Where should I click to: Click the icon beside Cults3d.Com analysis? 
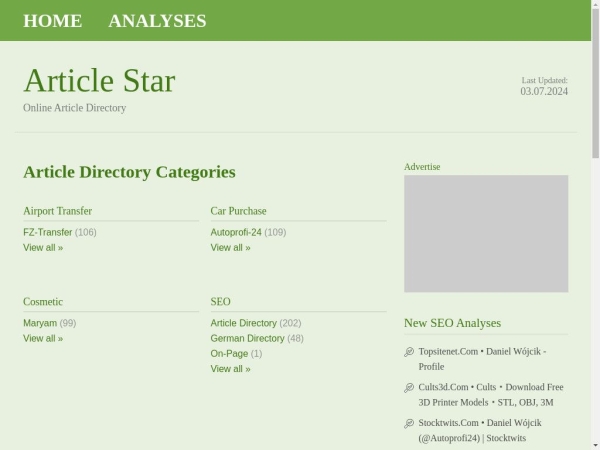click(409, 388)
